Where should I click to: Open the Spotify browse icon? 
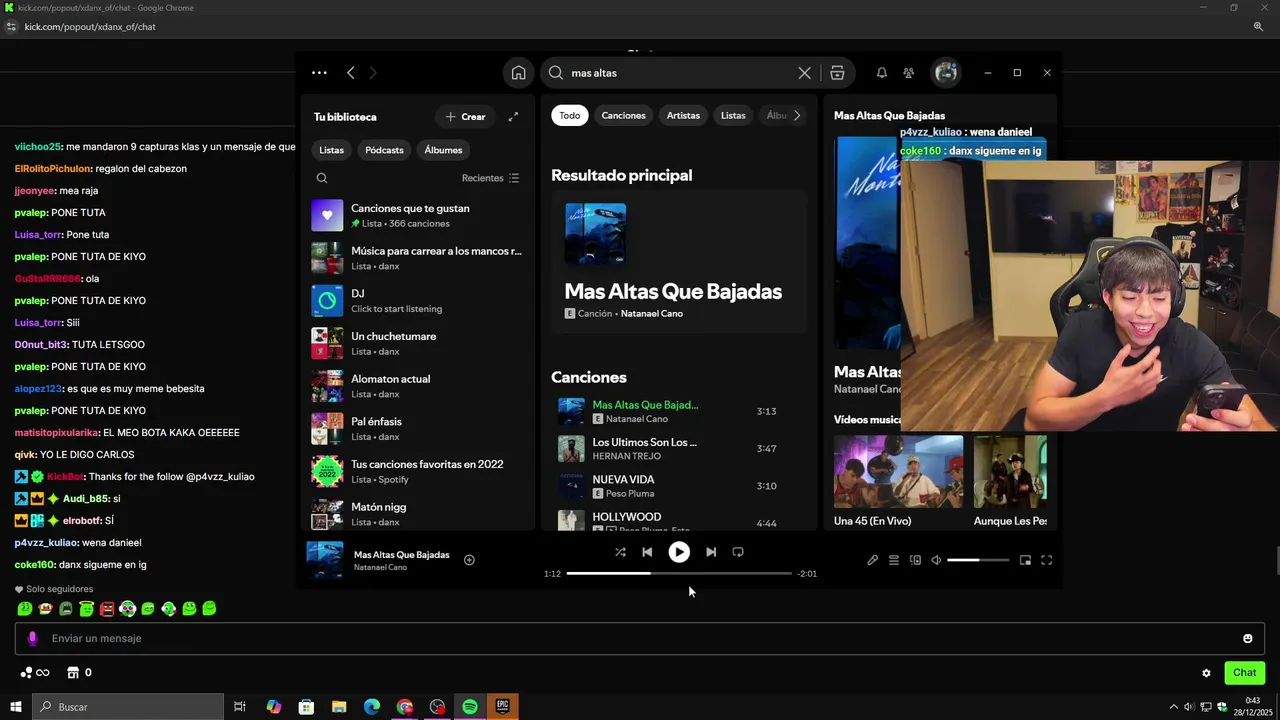[x=837, y=73]
